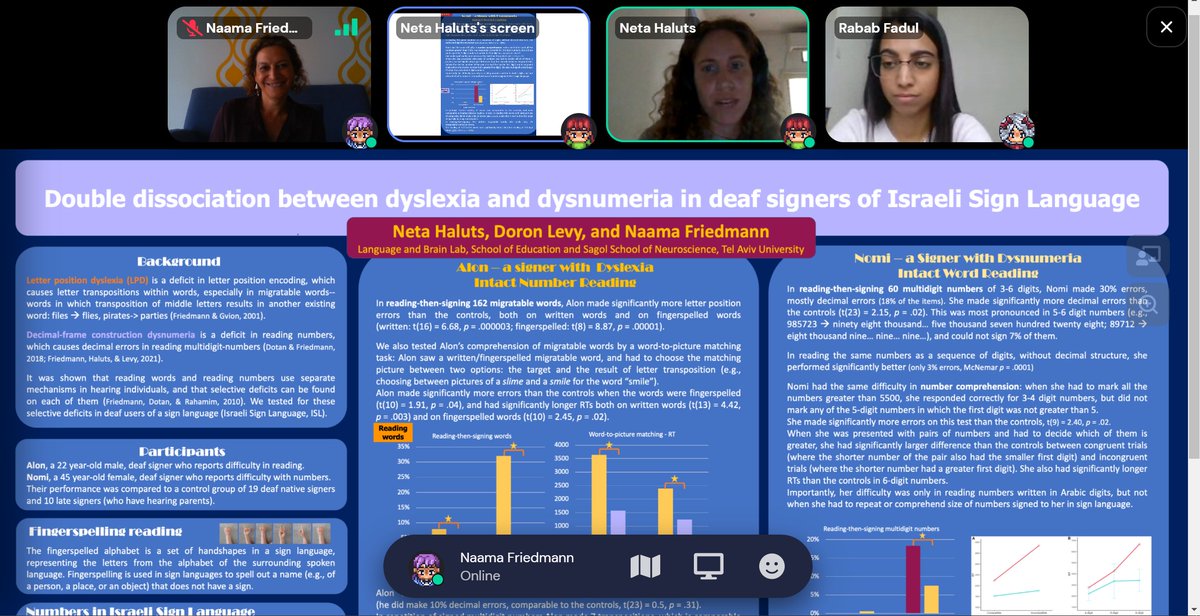This screenshot has width=1200, height=616.
Task: Click the 'Alon – a signer with Dyslexia' heading
Action: pyautogui.click(x=557, y=268)
